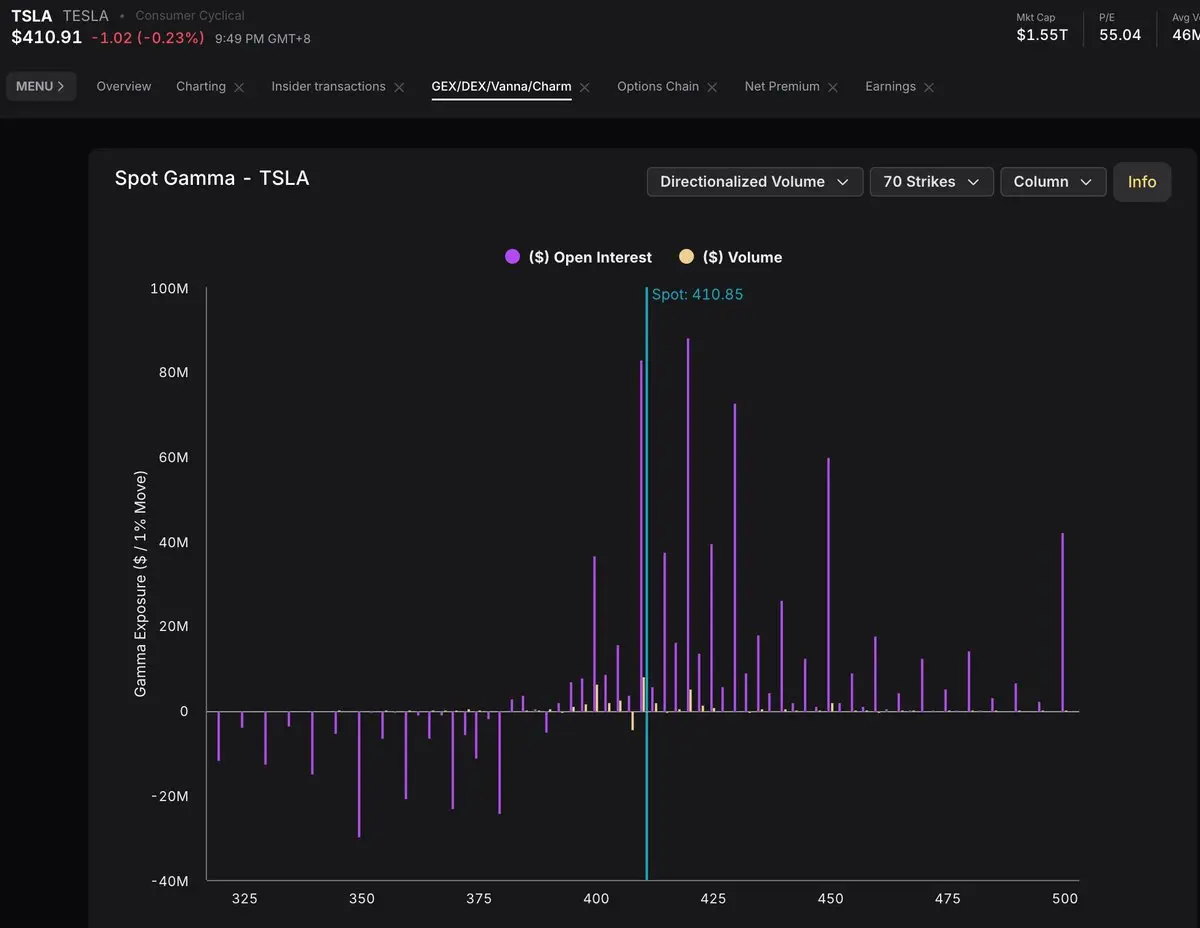The height and width of the screenshot is (928, 1200).
Task: Close the Net Premium tab
Action: (833, 88)
